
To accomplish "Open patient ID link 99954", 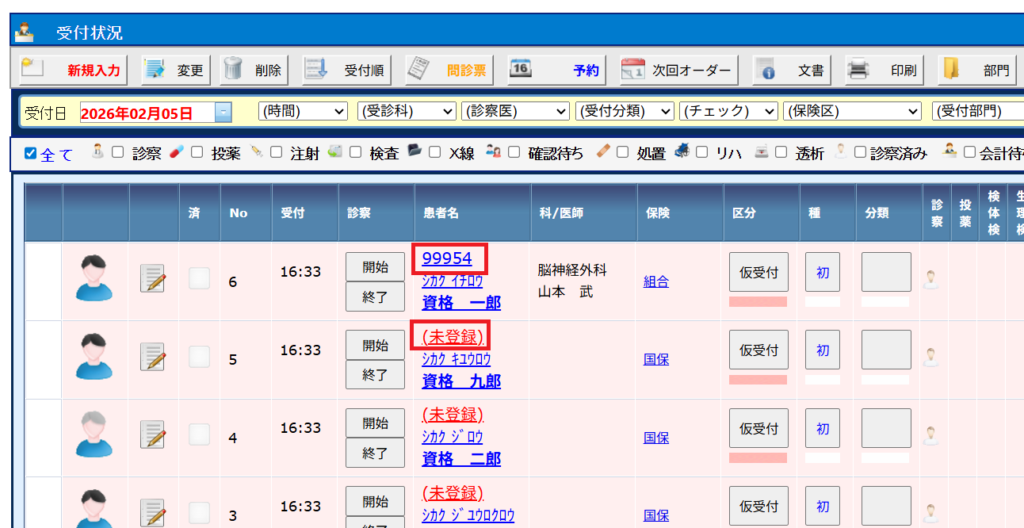I will [447, 259].
